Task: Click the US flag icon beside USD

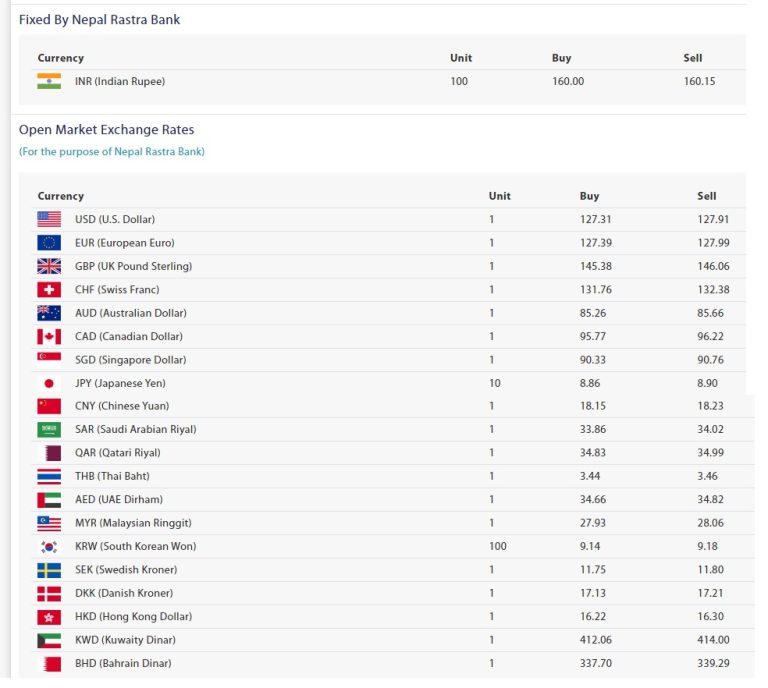Action: [x=49, y=219]
